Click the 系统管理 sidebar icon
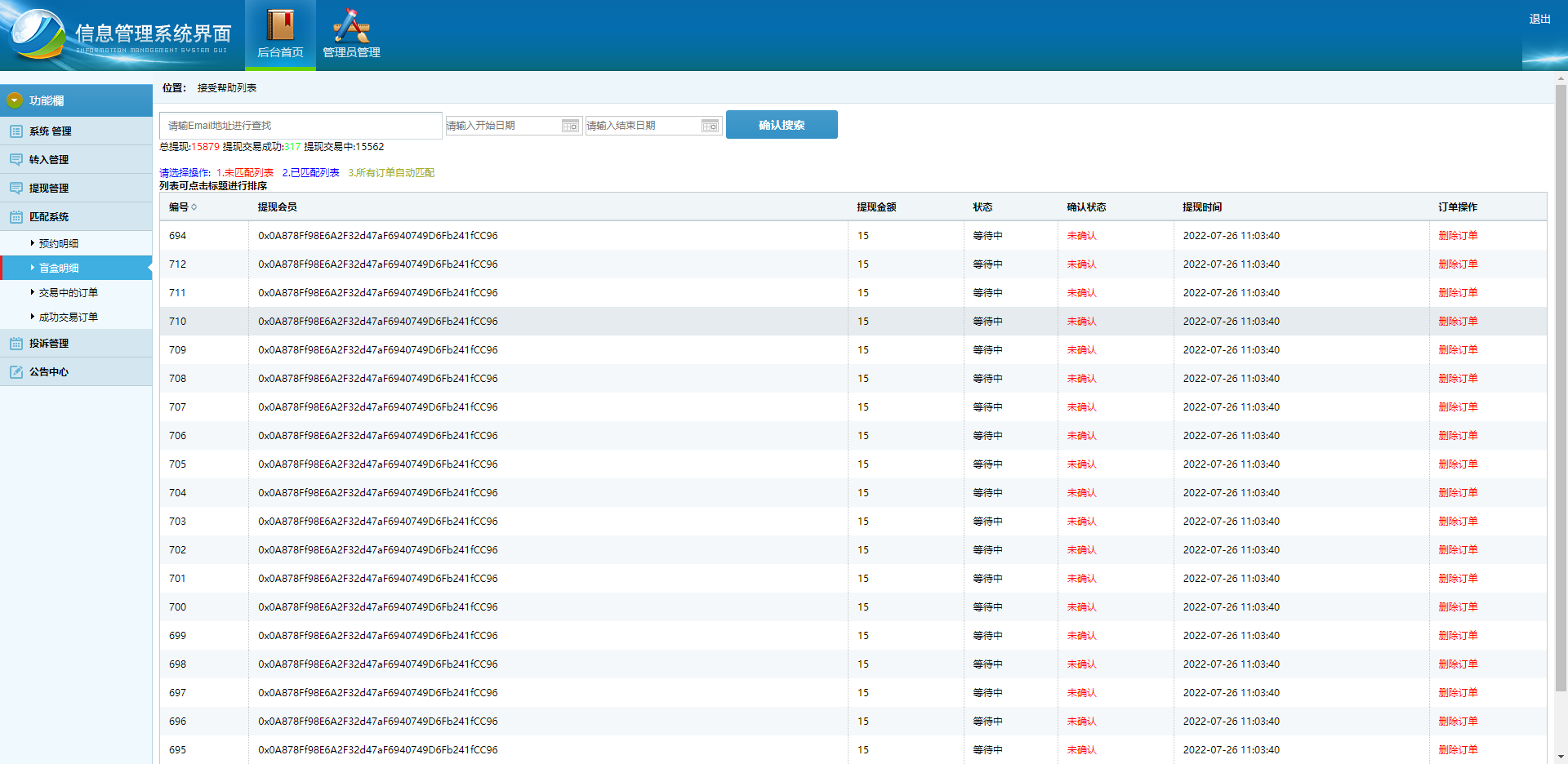Image resolution: width=1568 pixels, height=764 pixels. click(16, 131)
